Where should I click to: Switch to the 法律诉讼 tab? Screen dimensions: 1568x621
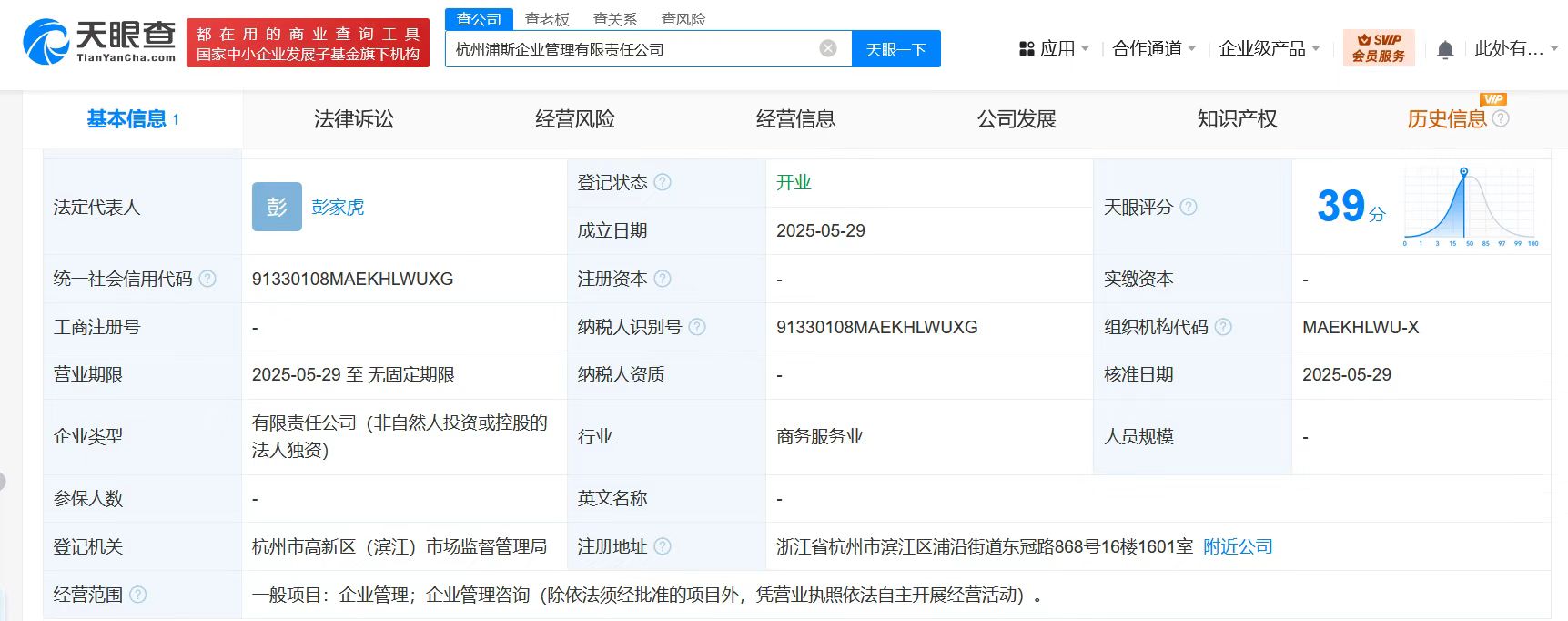point(354,119)
